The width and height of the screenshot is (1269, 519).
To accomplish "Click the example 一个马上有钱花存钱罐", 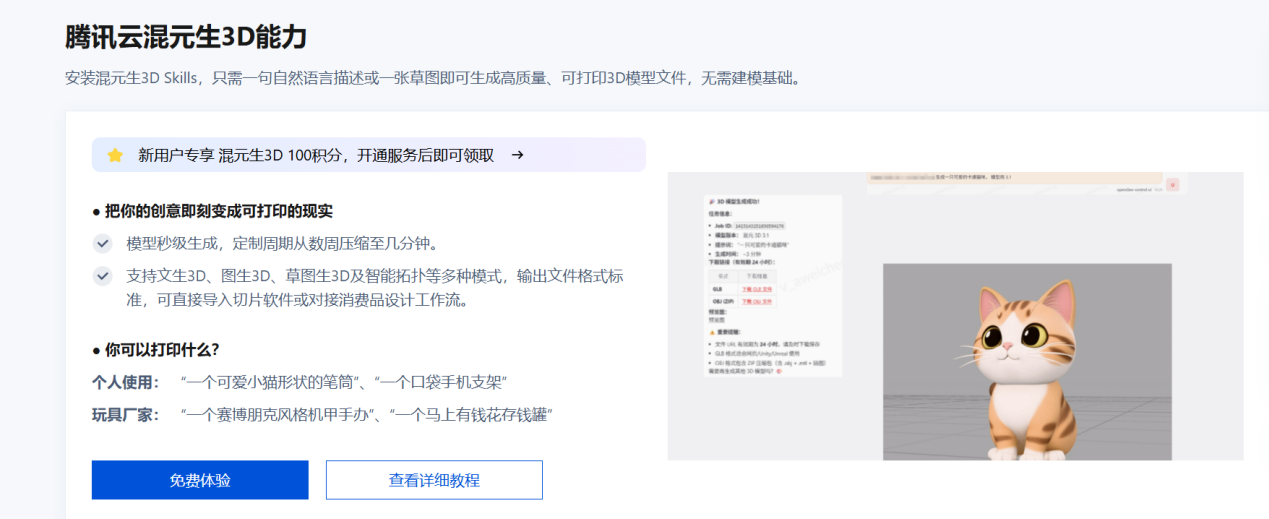I will 473,414.
